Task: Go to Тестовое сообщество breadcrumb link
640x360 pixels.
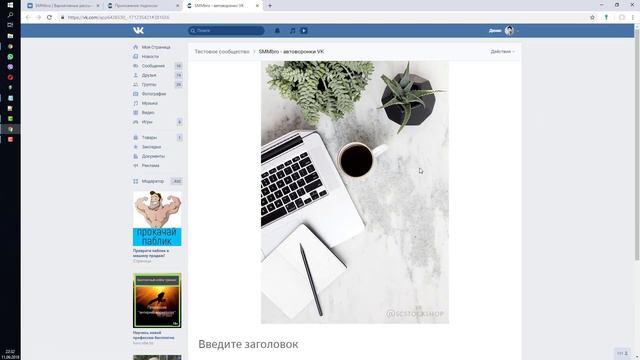Action: pos(222,52)
